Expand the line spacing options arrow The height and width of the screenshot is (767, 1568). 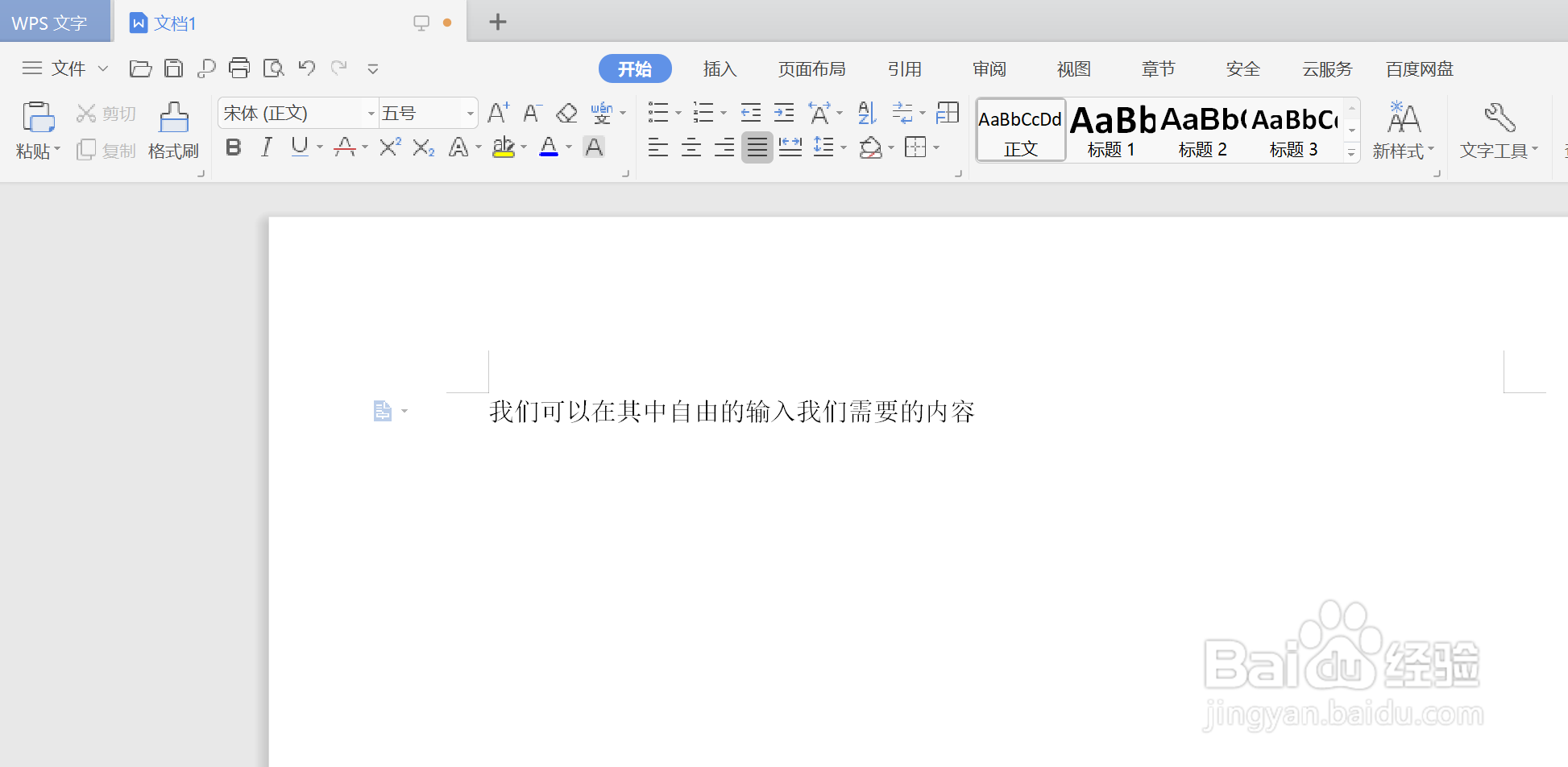pos(844,148)
